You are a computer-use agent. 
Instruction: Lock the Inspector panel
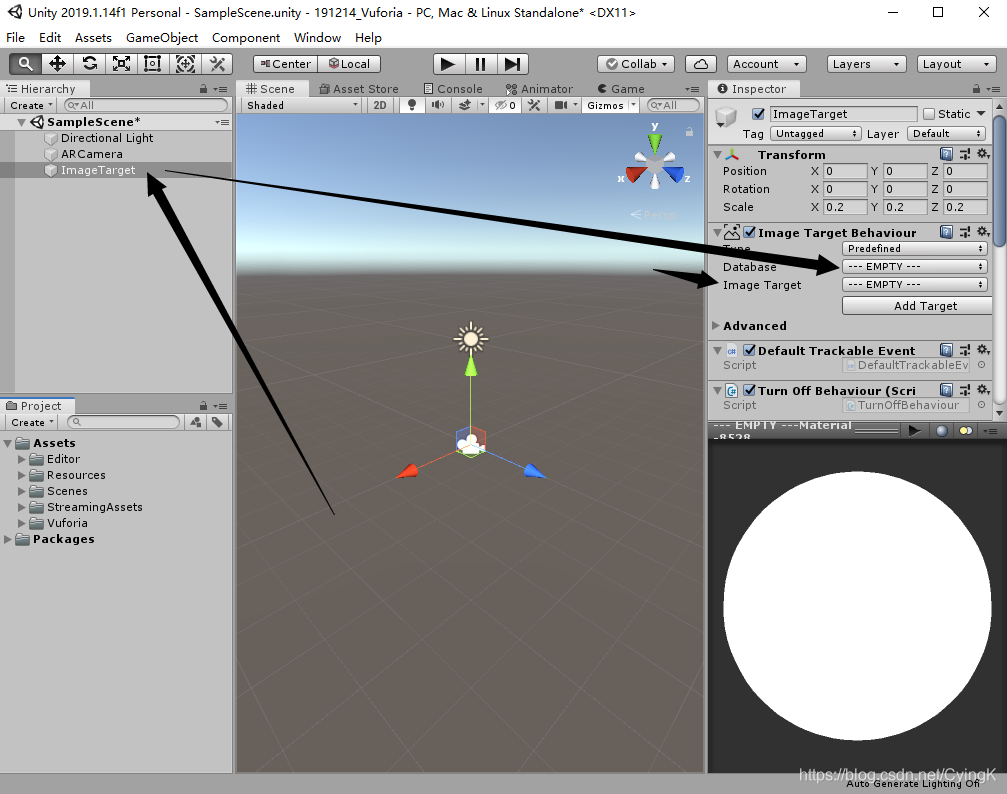coord(976,89)
